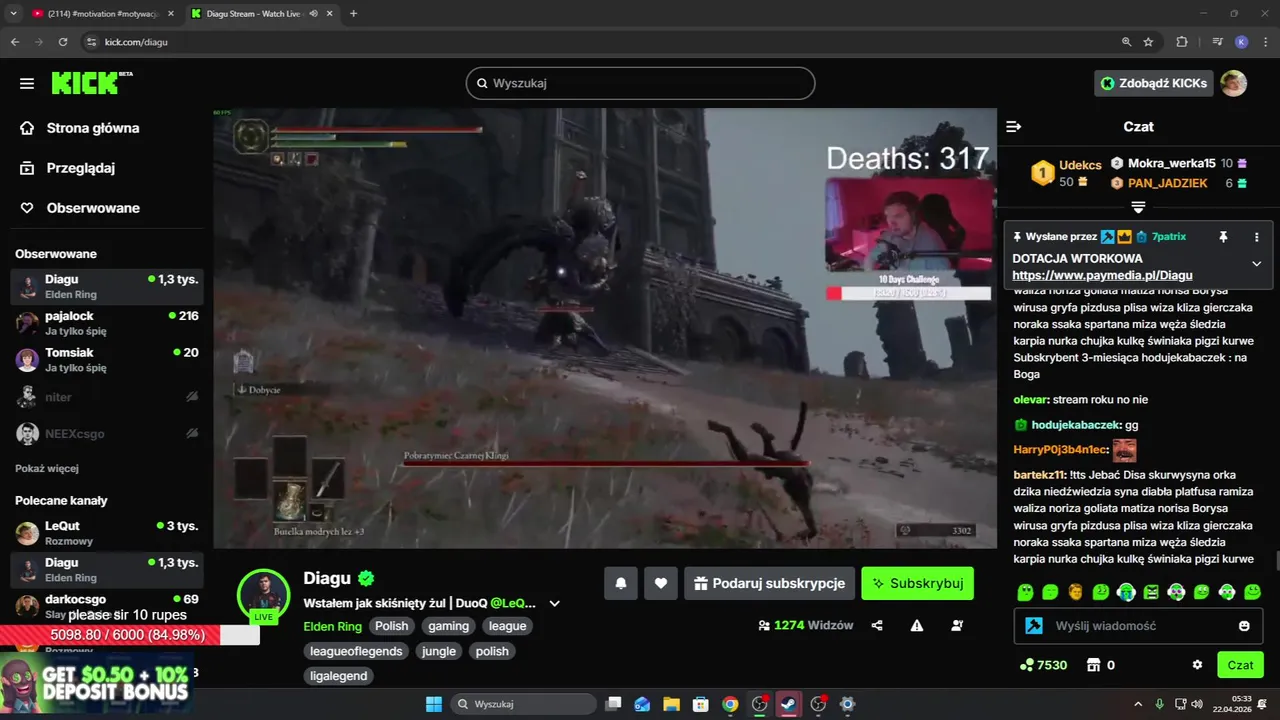The image size is (1280, 720).
Task: Open LeQut recommended channel
Action: 107,533
